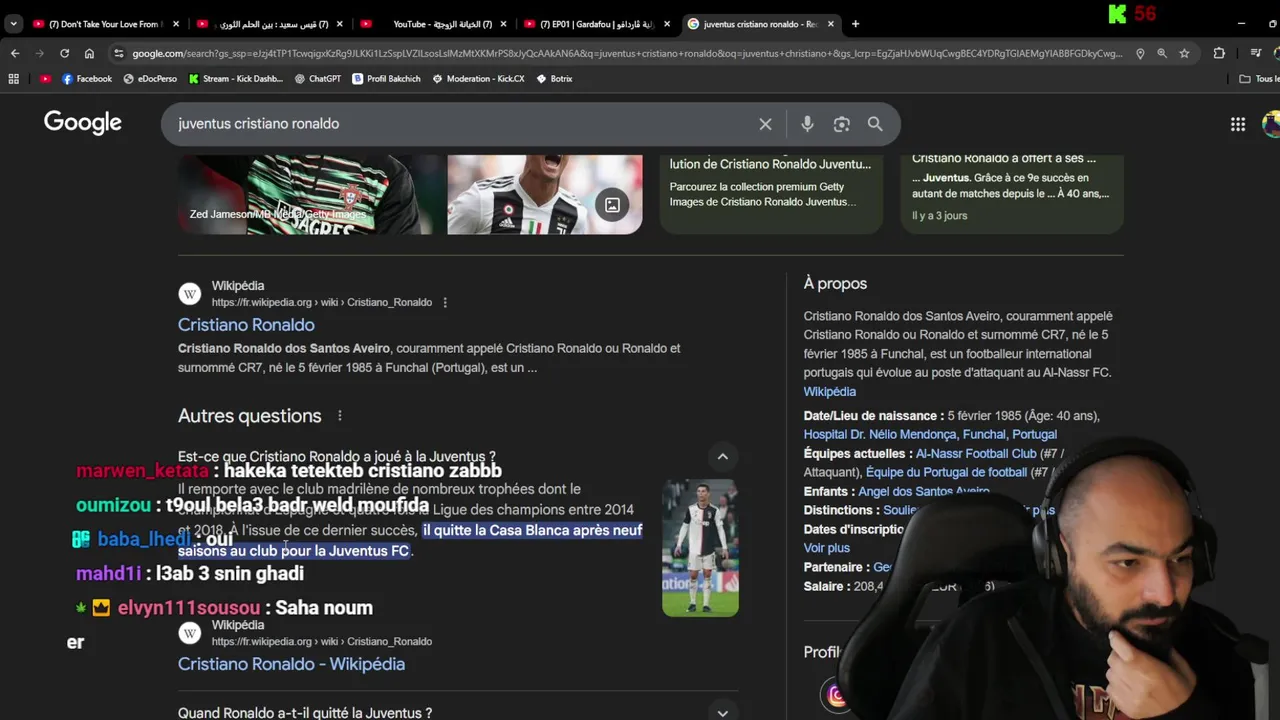Click the location permission icon in address bar
Image resolution: width=1280 pixels, height=720 pixels.
(1140, 53)
